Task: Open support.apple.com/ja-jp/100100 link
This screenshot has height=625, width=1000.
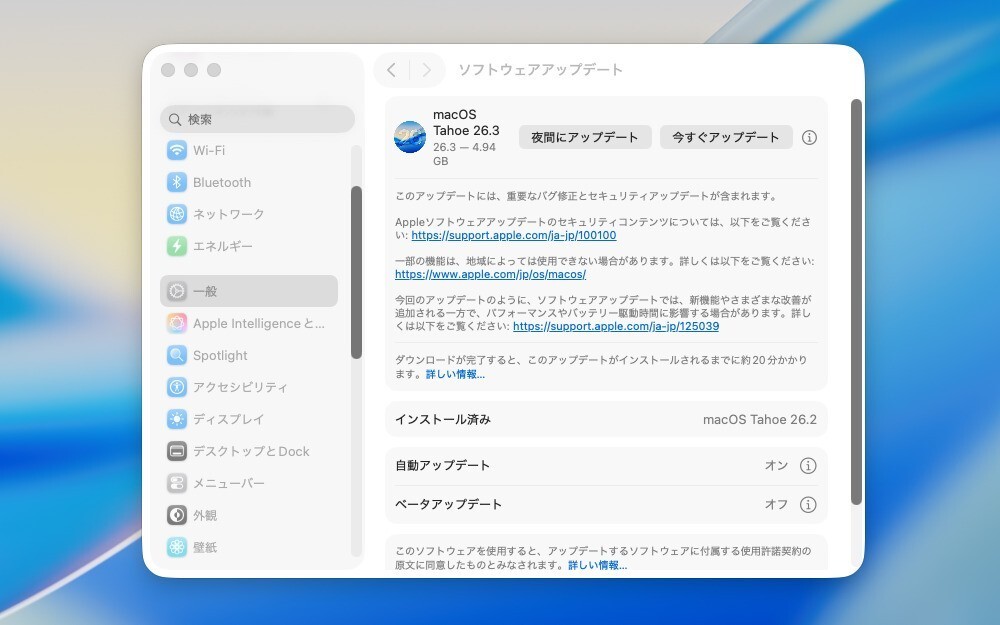Action: coord(514,235)
